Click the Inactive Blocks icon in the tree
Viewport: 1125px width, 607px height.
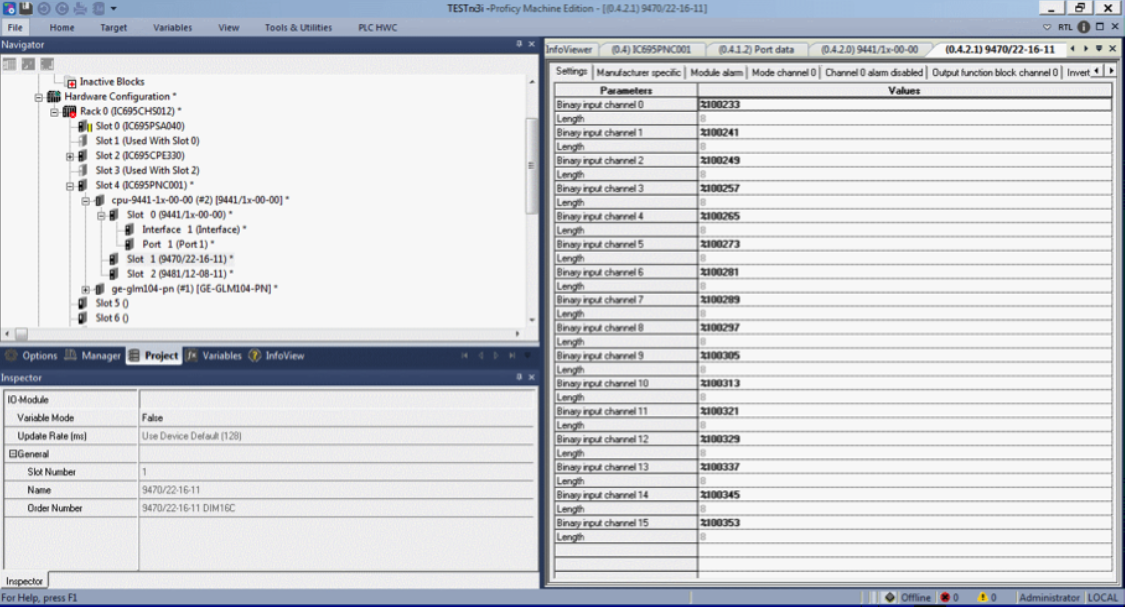pyautogui.click(x=71, y=82)
